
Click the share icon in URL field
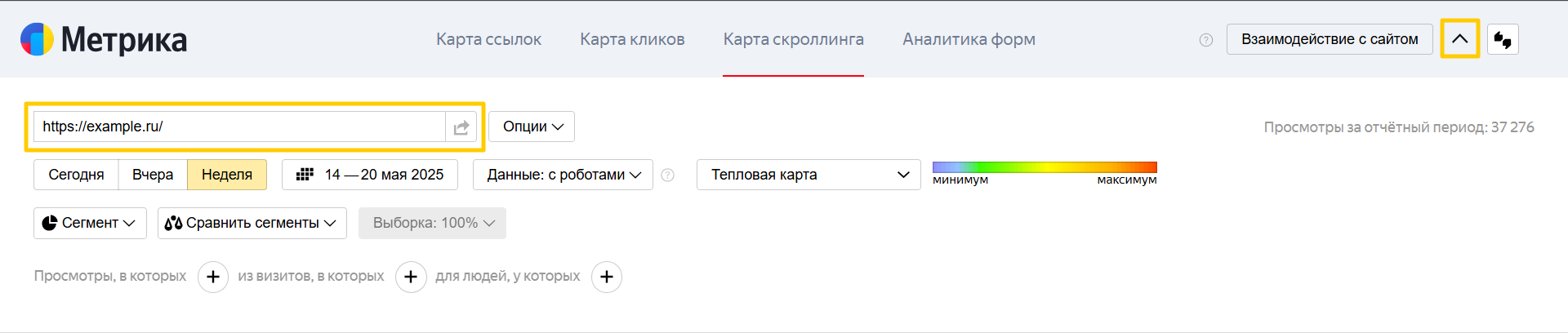[461, 127]
